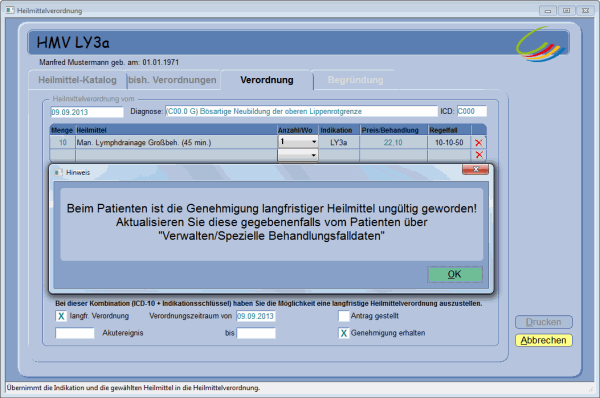Click the Drucken button
600x398 pixels.
click(x=544, y=322)
